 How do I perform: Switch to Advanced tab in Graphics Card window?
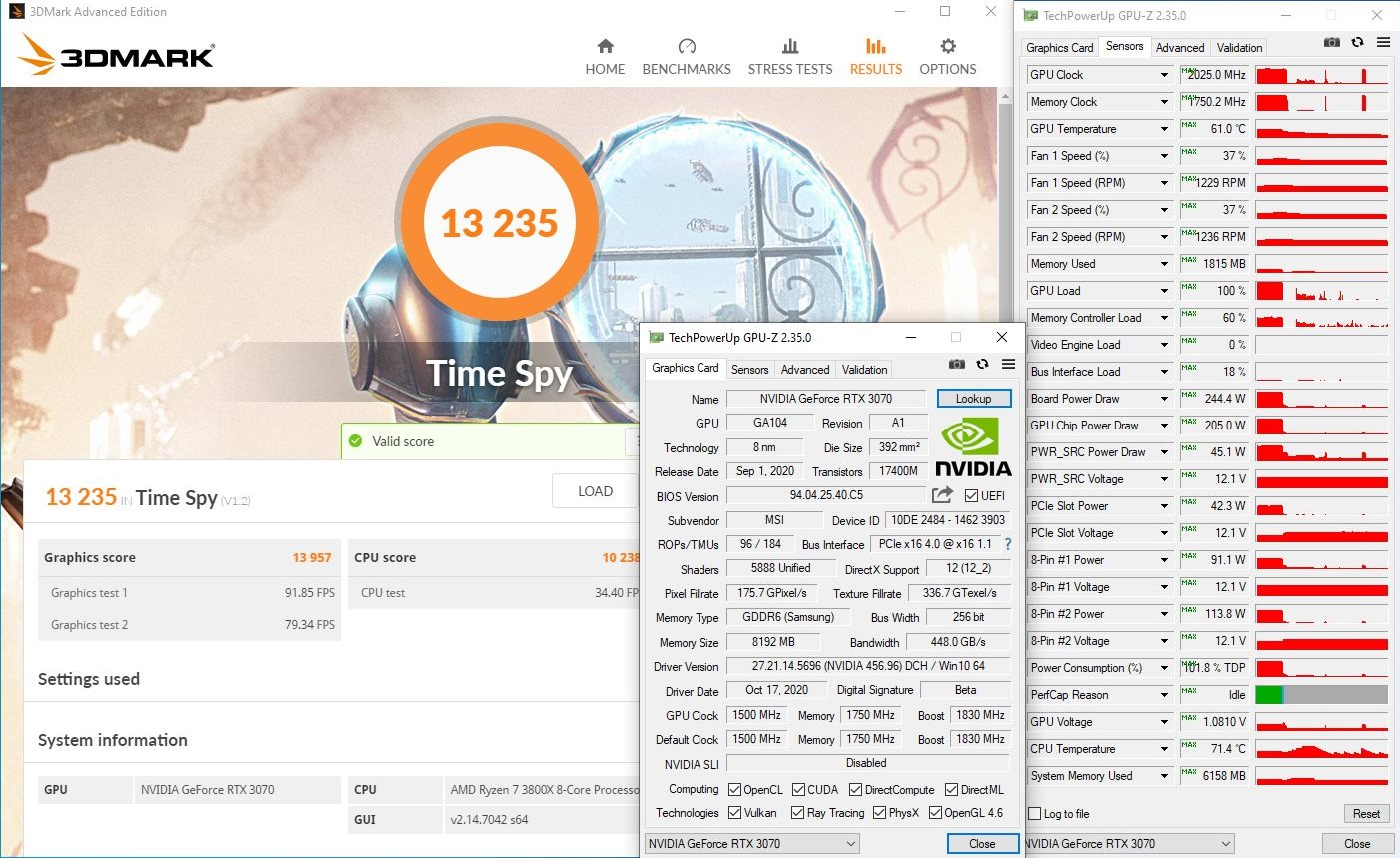click(805, 370)
